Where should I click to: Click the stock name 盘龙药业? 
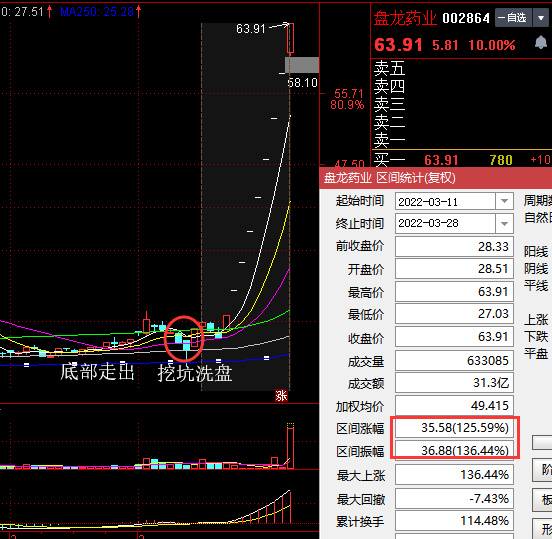405,18
